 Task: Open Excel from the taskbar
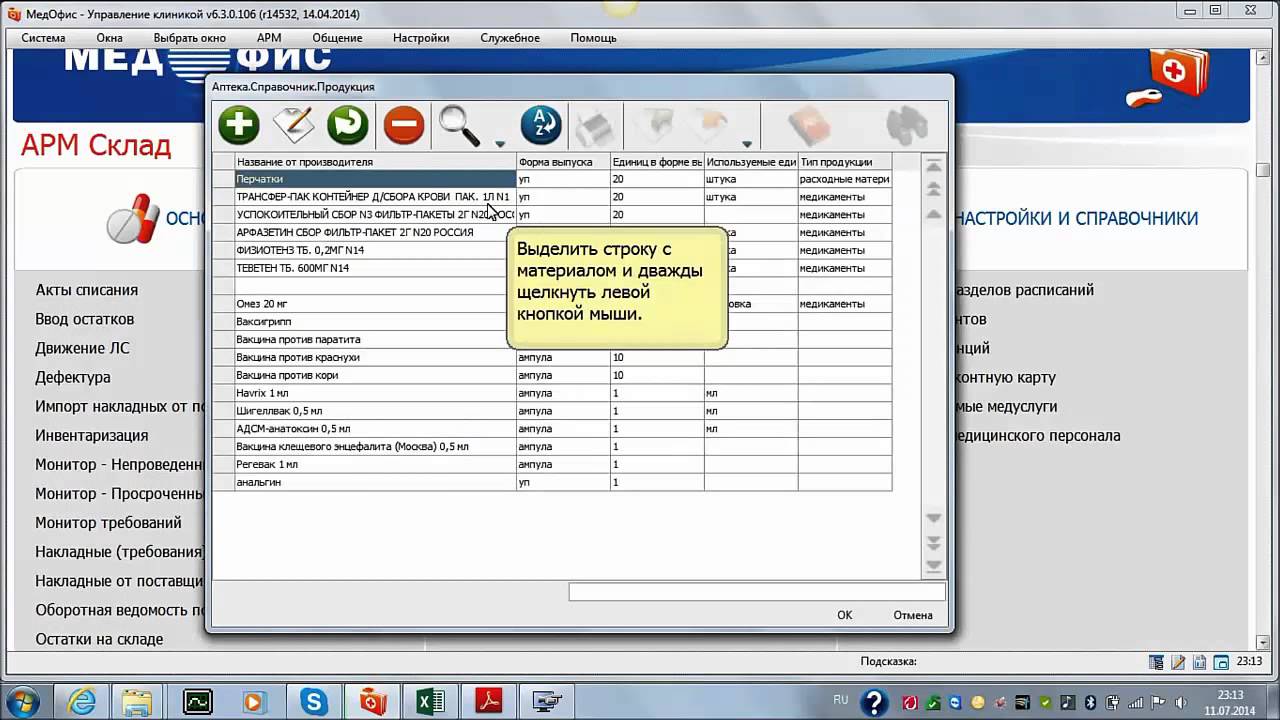431,702
